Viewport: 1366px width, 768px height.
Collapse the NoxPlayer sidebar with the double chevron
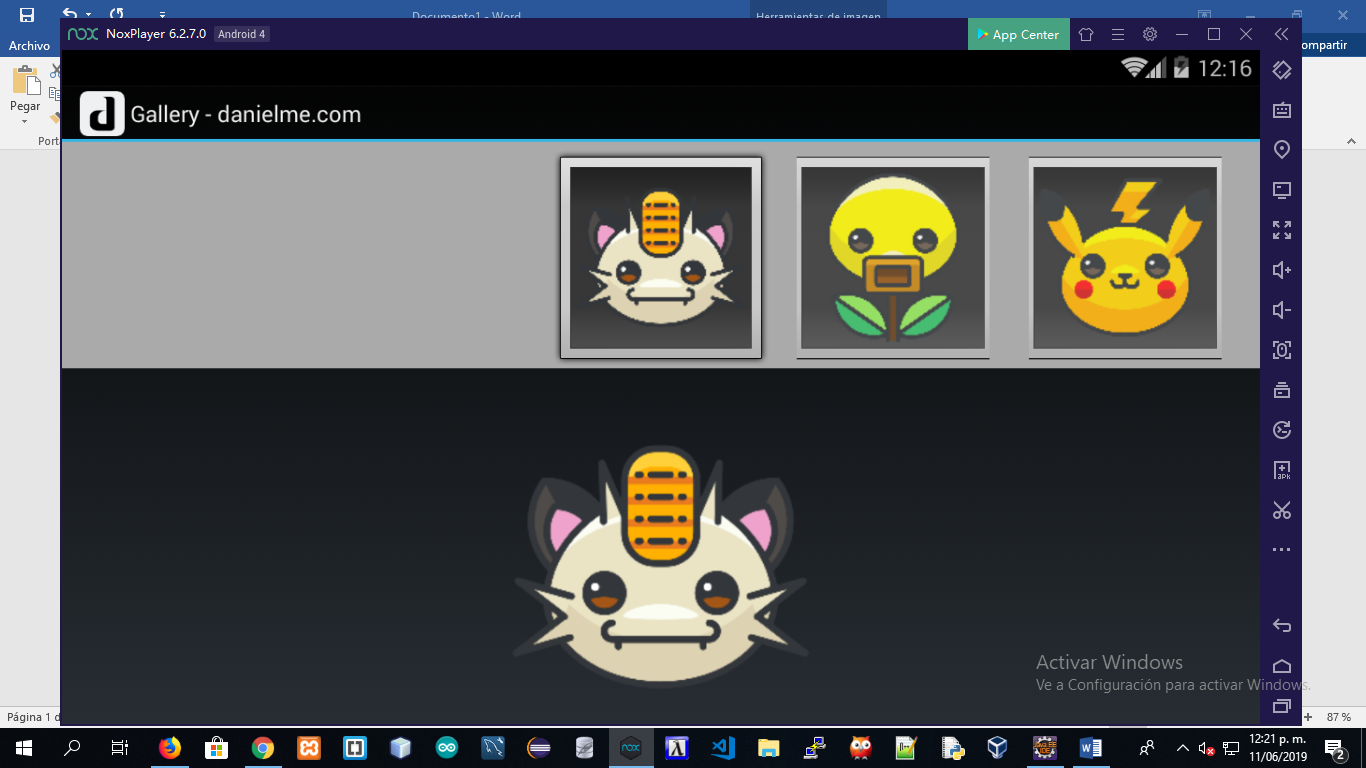1281,34
